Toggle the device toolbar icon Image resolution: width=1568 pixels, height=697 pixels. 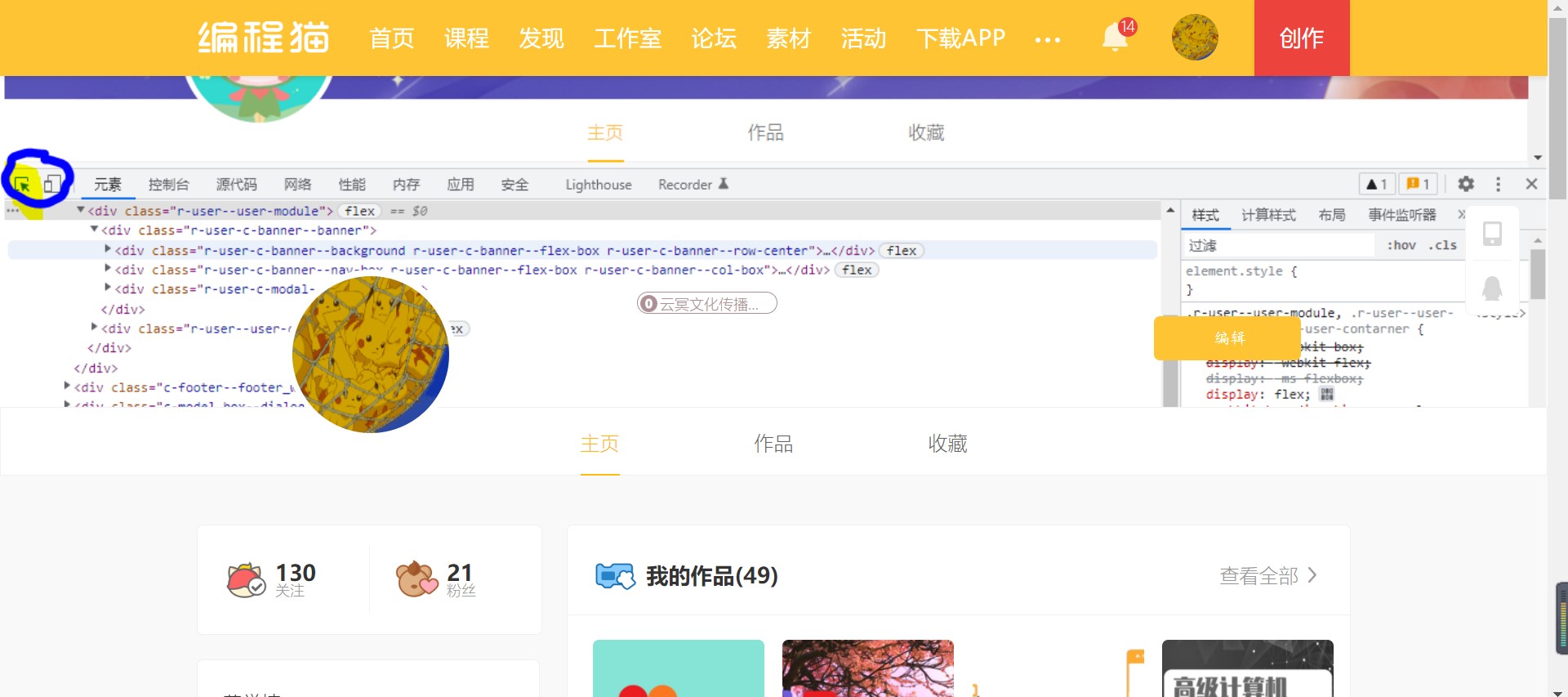pos(52,184)
